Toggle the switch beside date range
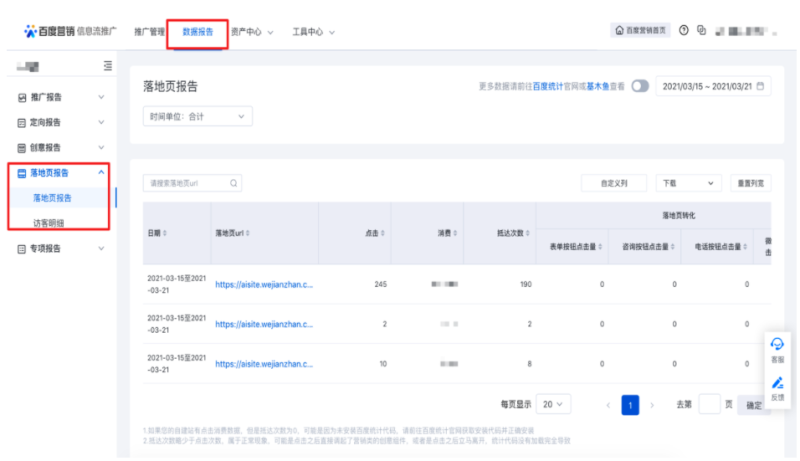 click(640, 86)
